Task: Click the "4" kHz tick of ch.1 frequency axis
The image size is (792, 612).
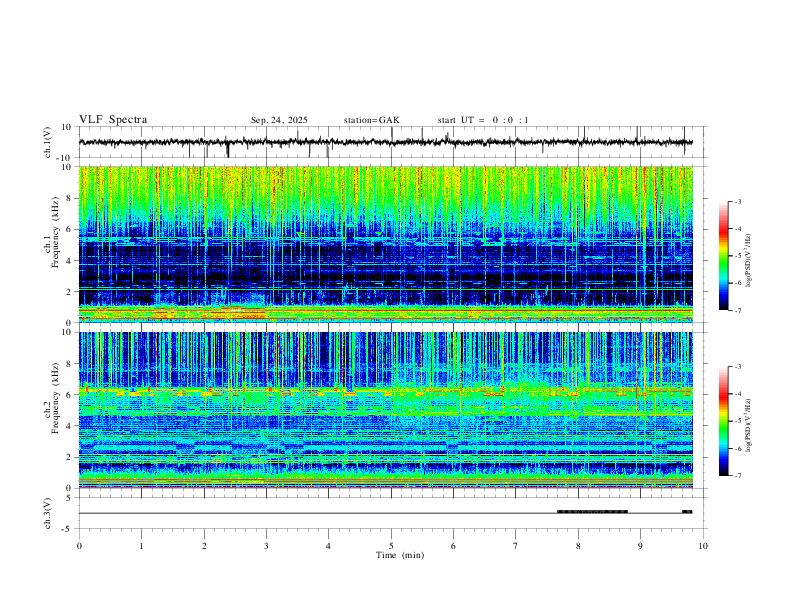Action: (x=70, y=261)
